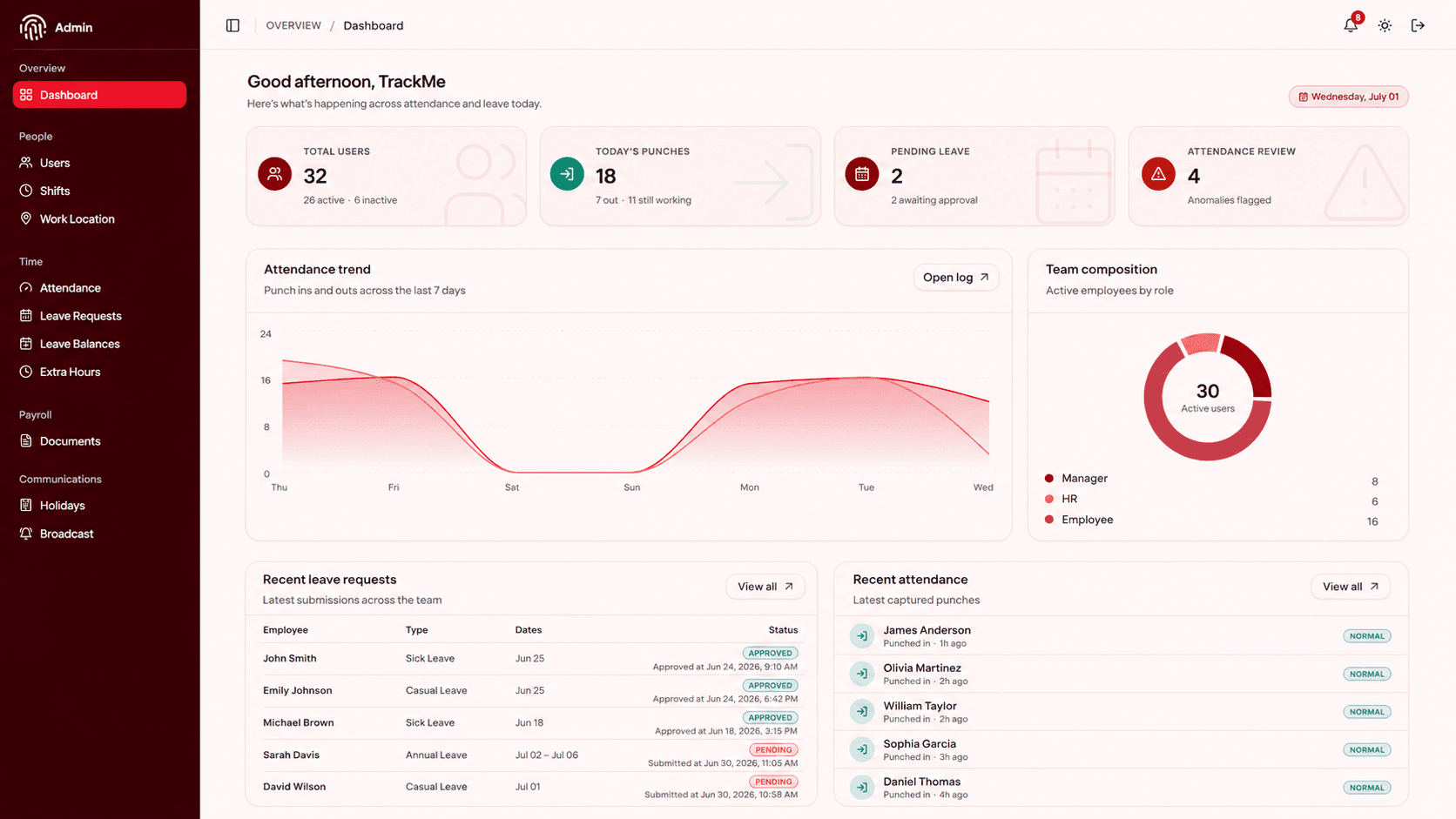Click the Open log button
The width and height of the screenshot is (1456, 819).
coord(955,278)
